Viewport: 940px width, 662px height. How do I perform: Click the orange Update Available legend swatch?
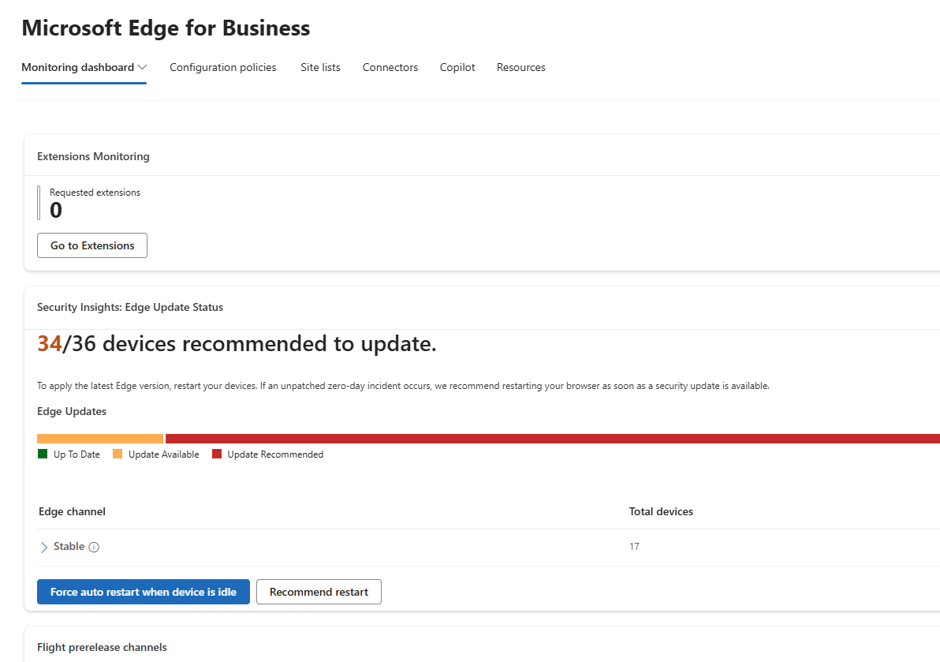[x=118, y=454]
